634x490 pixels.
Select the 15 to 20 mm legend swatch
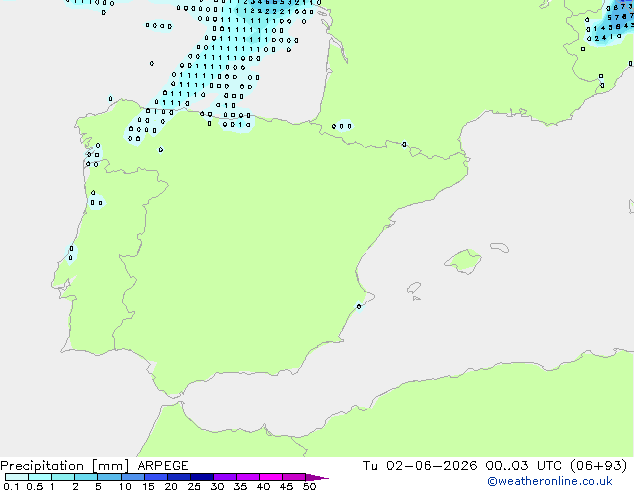[x=156, y=477]
